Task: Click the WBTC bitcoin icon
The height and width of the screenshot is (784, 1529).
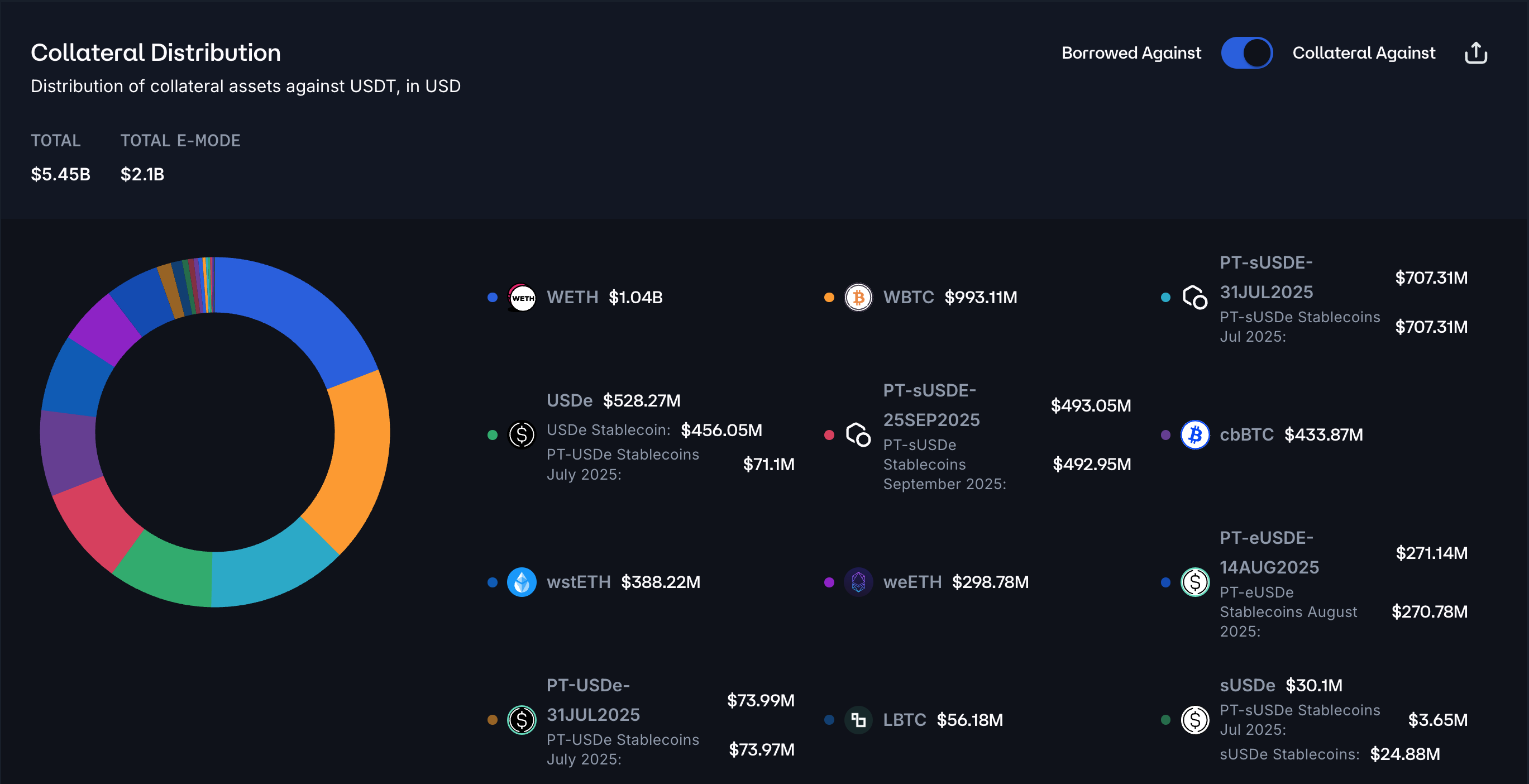Action: pos(858,297)
